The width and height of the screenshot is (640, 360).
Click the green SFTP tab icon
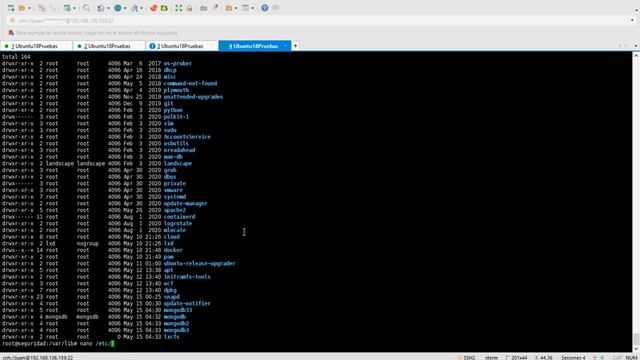pyautogui.click(x=164, y=8)
